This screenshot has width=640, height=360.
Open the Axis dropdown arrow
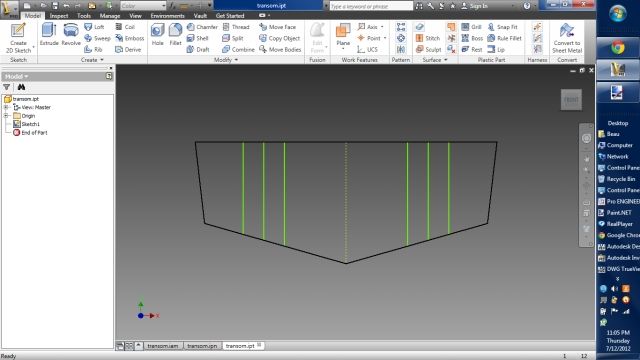382,27
